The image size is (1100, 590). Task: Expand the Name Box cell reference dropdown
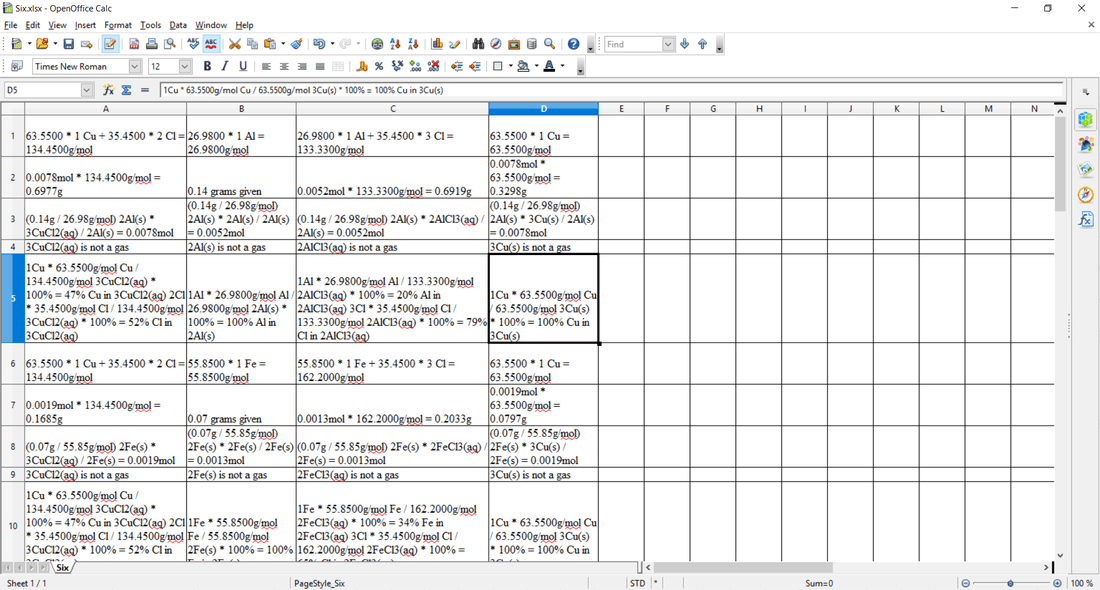tap(86, 90)
